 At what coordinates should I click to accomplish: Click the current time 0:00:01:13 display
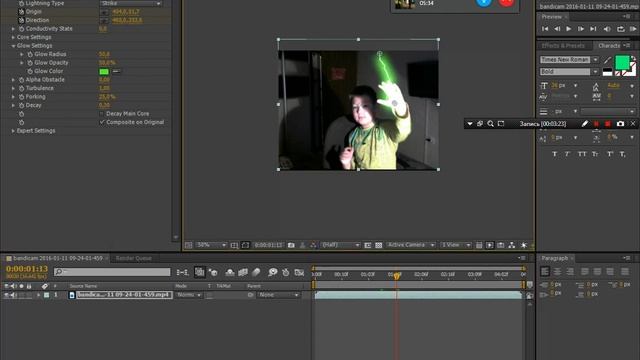click(x=27, y=269)
